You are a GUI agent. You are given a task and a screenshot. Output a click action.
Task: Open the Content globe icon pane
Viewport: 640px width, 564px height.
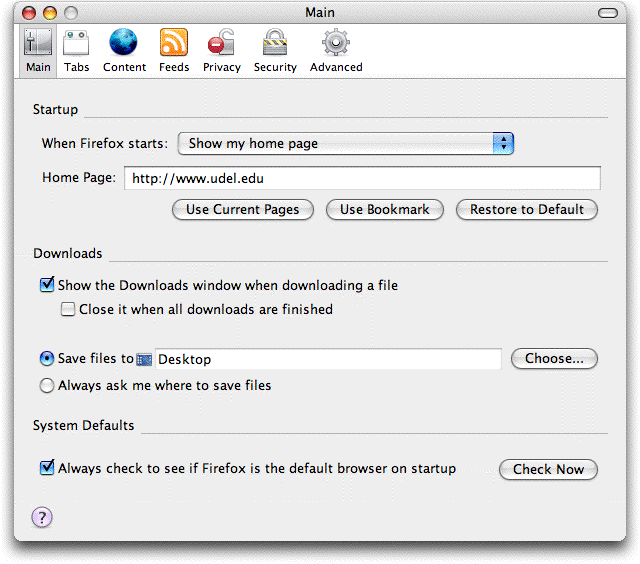point(123,42)
